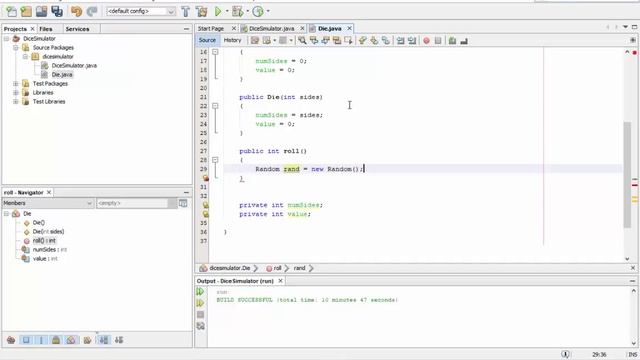
Task: Toggle Highlight Search in editor toolbar
Action: click(x=337, y=40)
